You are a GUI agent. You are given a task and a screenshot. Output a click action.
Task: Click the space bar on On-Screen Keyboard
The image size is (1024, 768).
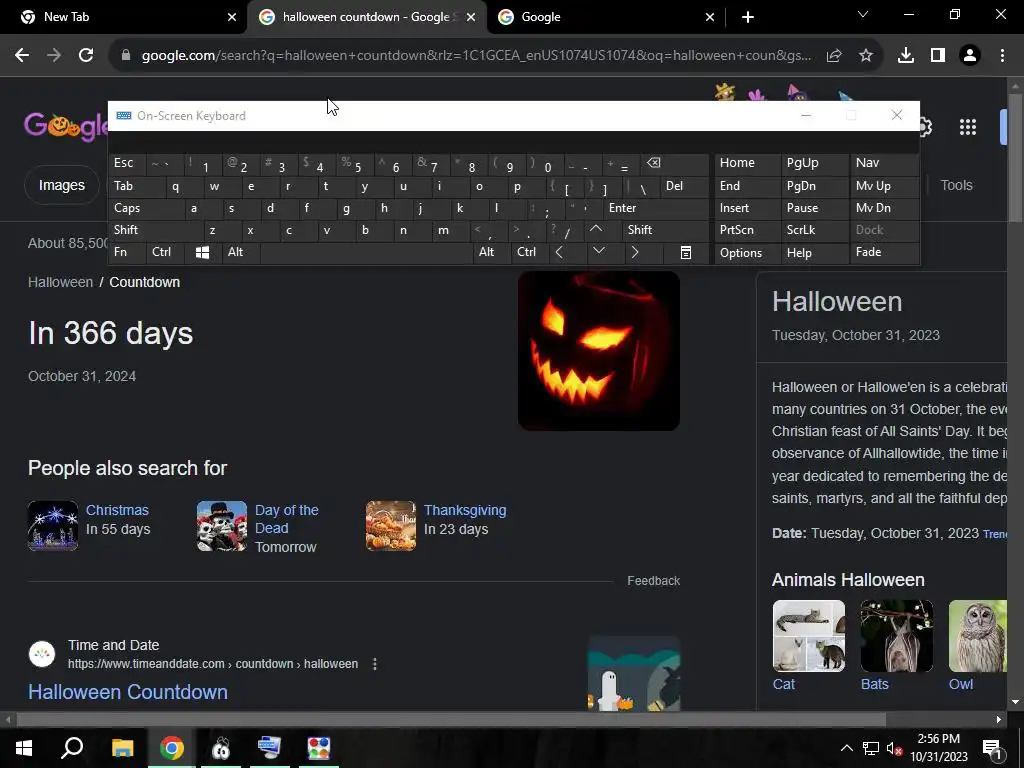click(366, 253)
